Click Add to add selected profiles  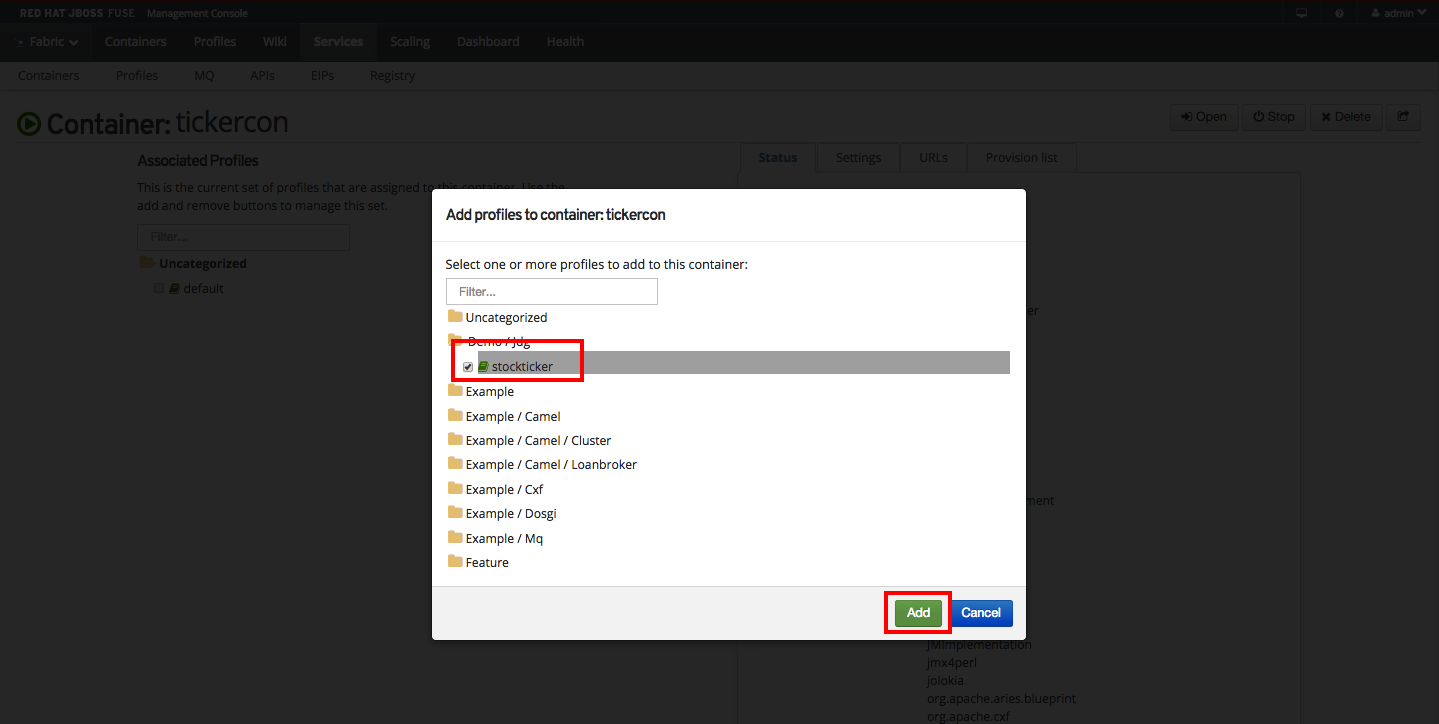(918, 613)
